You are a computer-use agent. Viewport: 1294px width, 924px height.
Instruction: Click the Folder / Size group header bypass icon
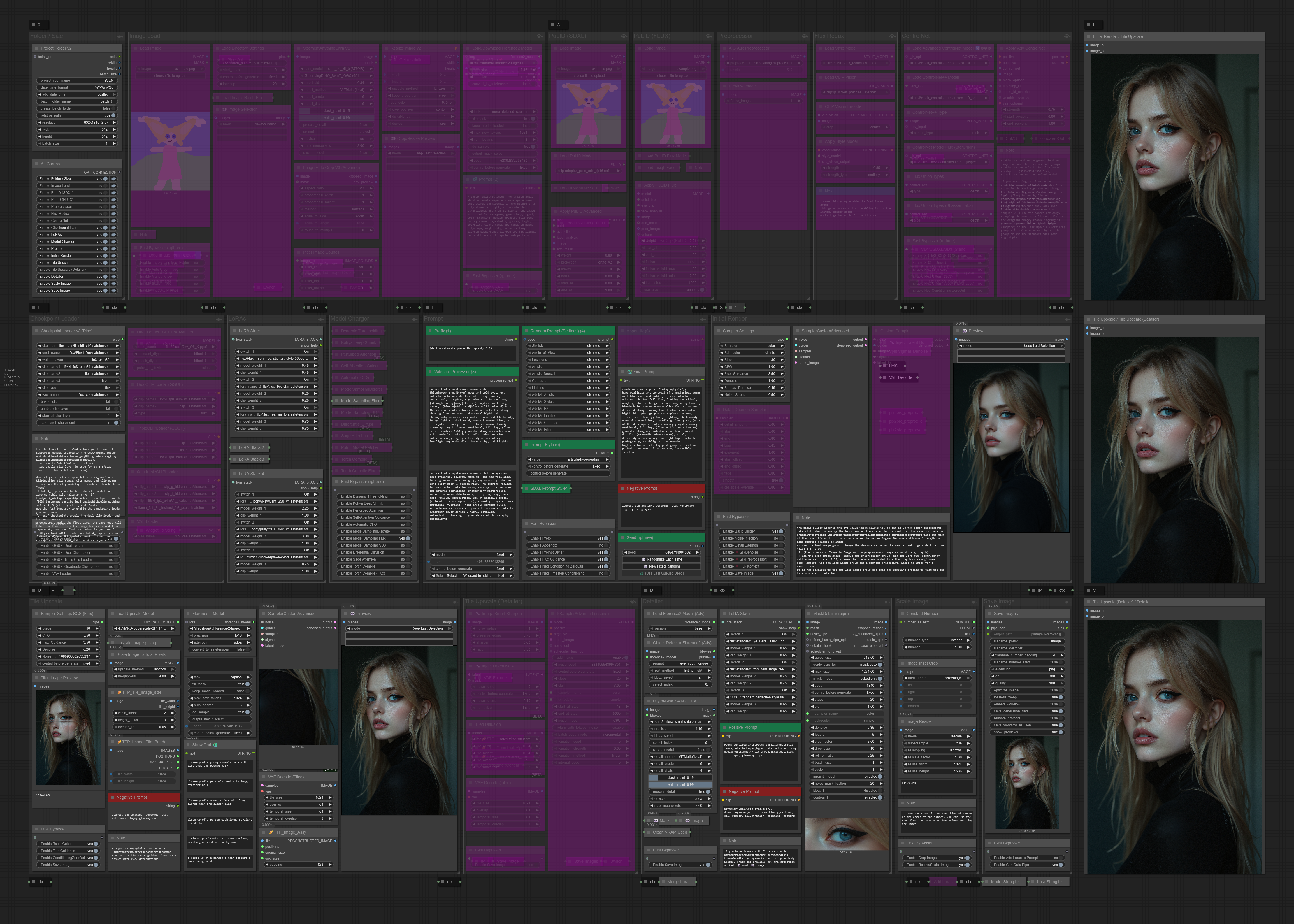[120, 36]
